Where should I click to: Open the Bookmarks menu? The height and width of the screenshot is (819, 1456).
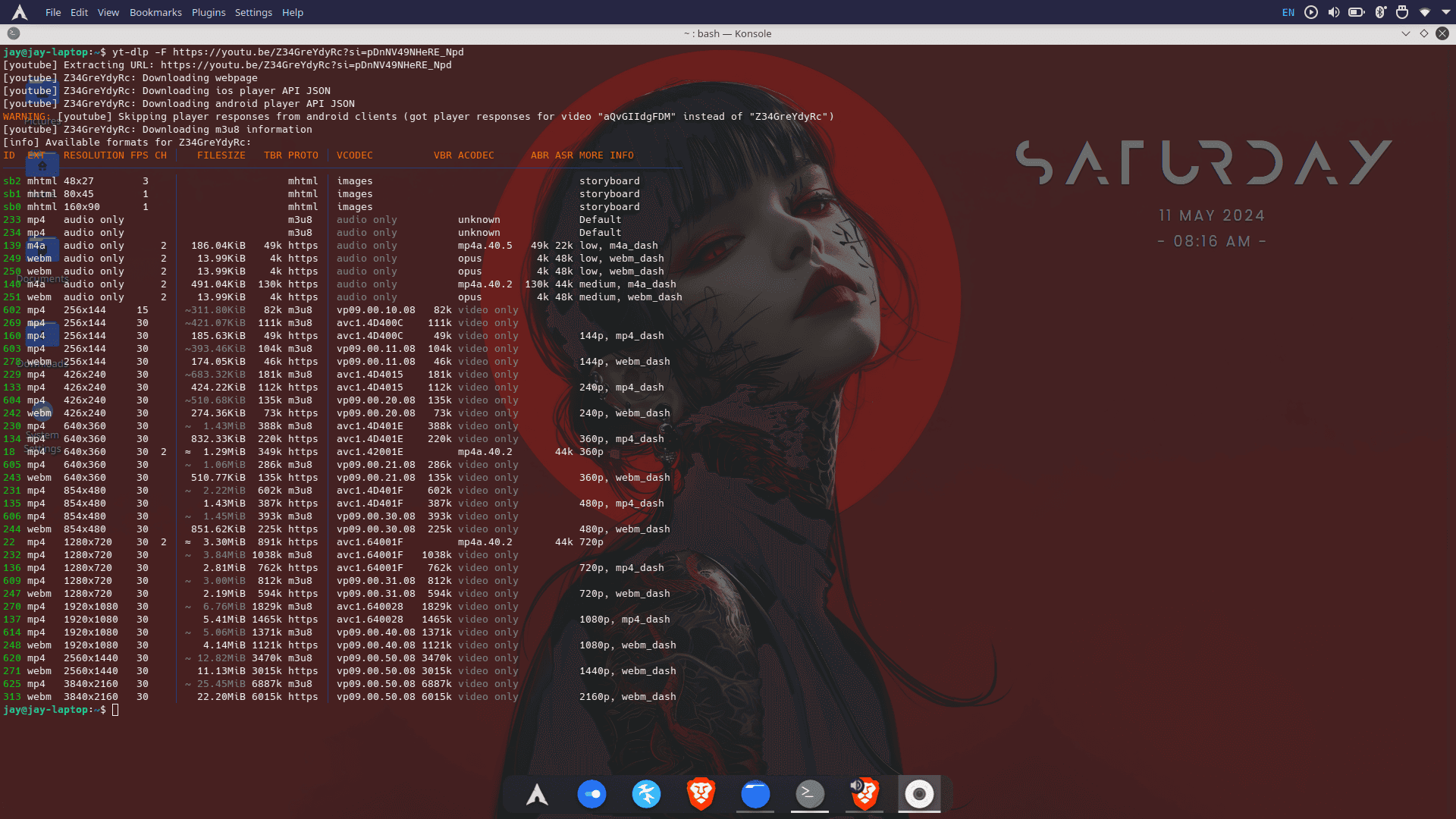(155, 12)
